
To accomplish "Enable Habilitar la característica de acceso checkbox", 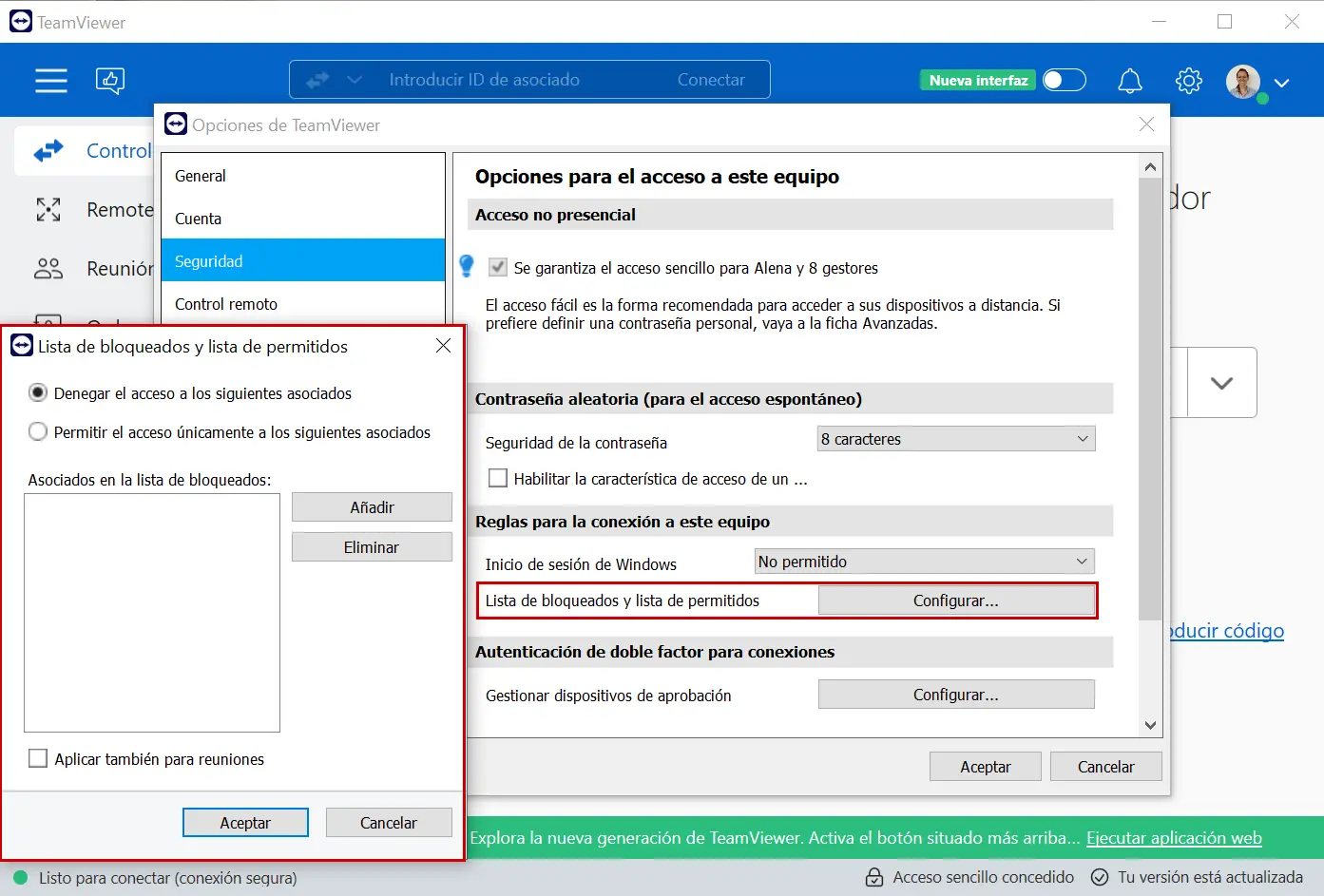I will (x=498, y=478).
